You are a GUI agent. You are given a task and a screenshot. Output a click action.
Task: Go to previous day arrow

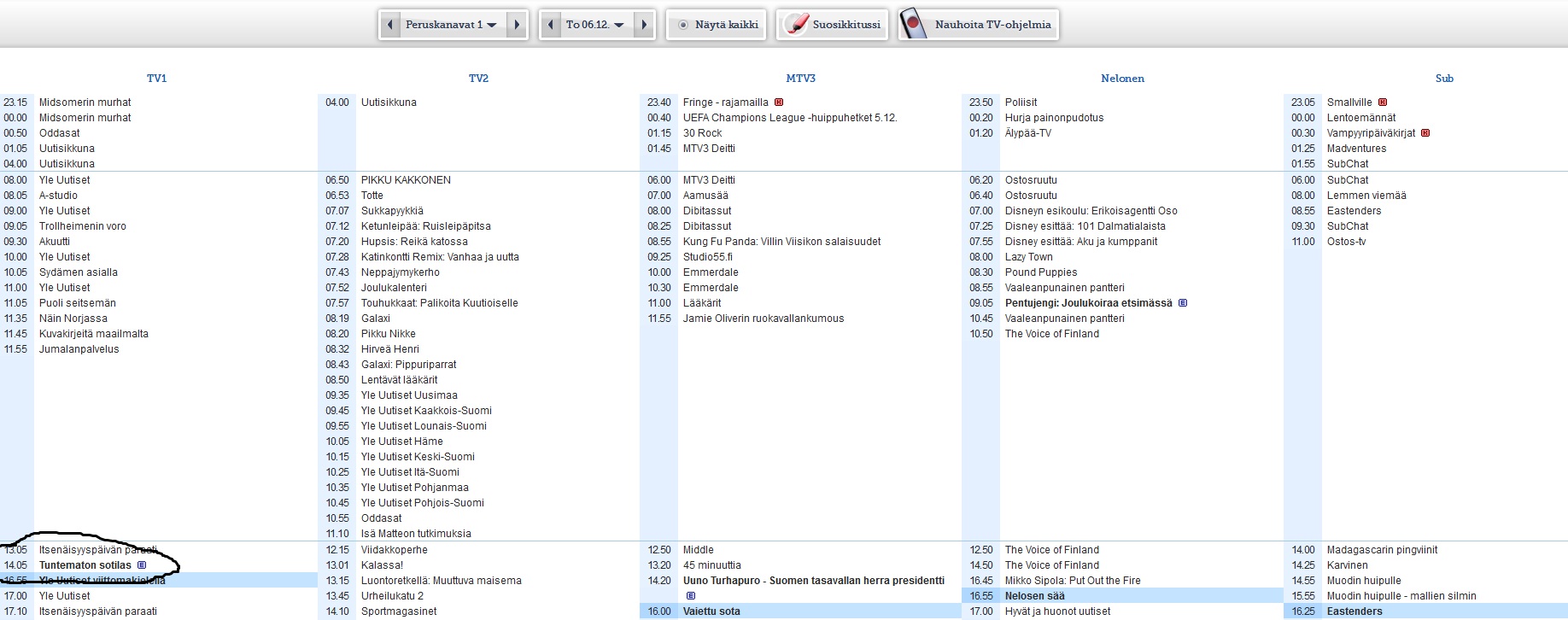click(x=551, y=25)
